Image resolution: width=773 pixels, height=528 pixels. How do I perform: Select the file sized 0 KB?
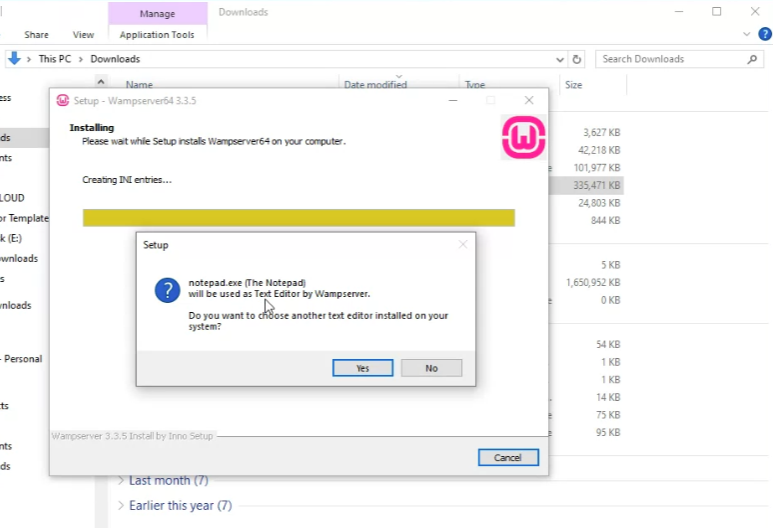610,300
